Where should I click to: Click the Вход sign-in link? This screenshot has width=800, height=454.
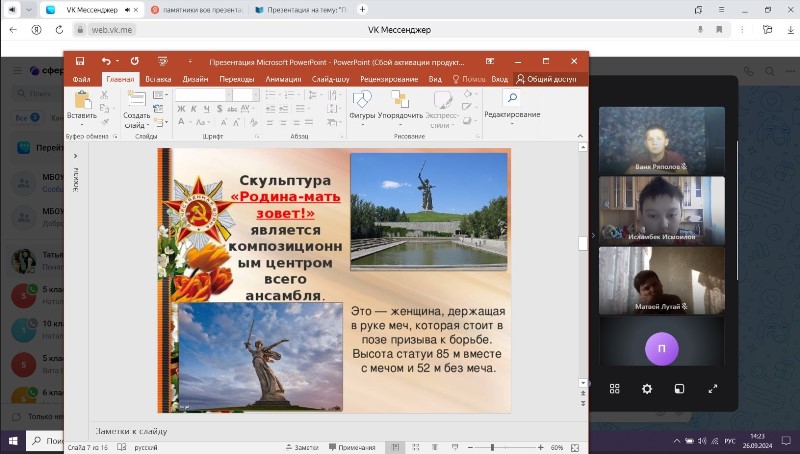(499, 79)
